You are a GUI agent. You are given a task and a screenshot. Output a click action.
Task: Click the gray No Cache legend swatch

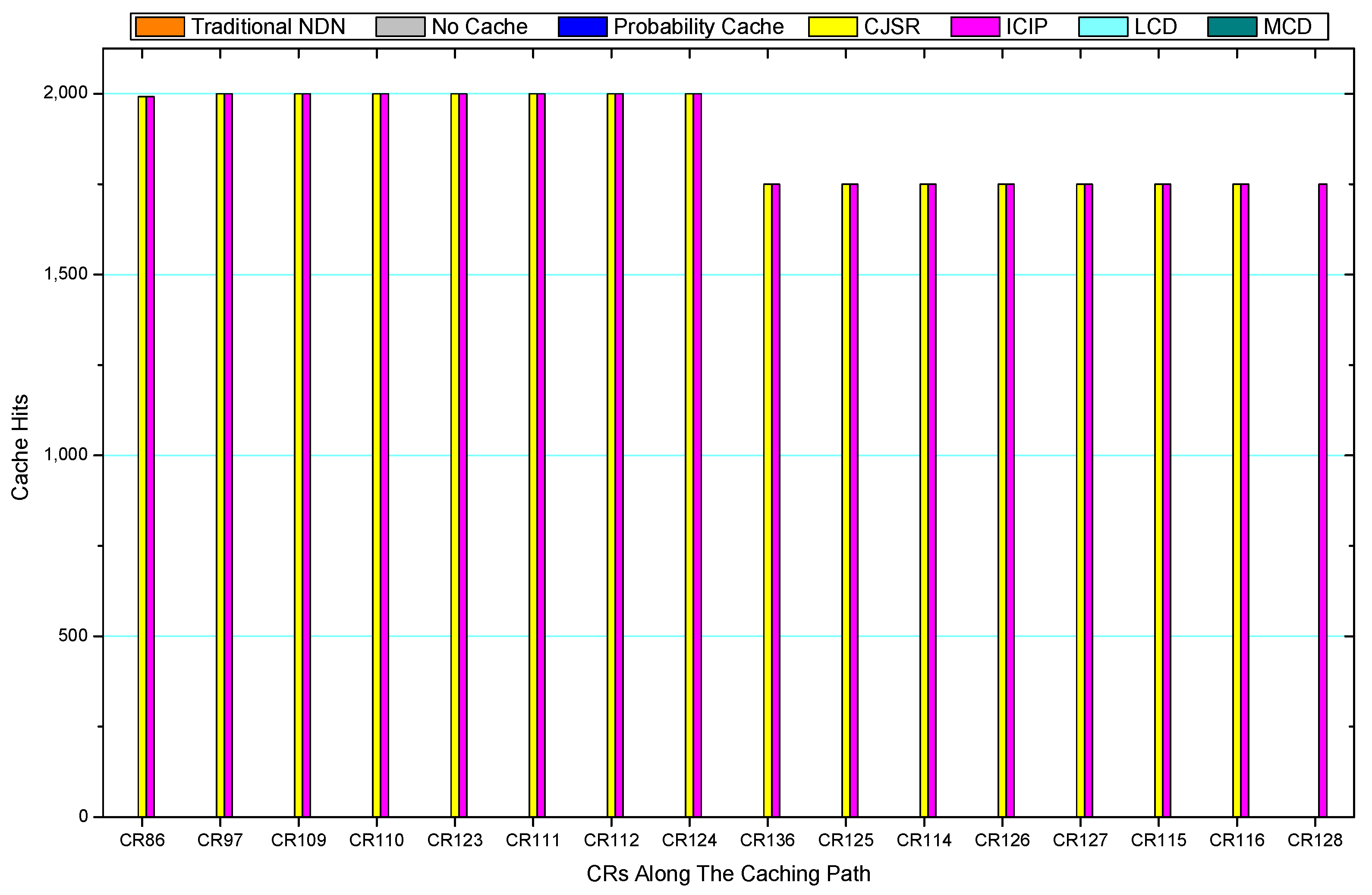[400, 26]
